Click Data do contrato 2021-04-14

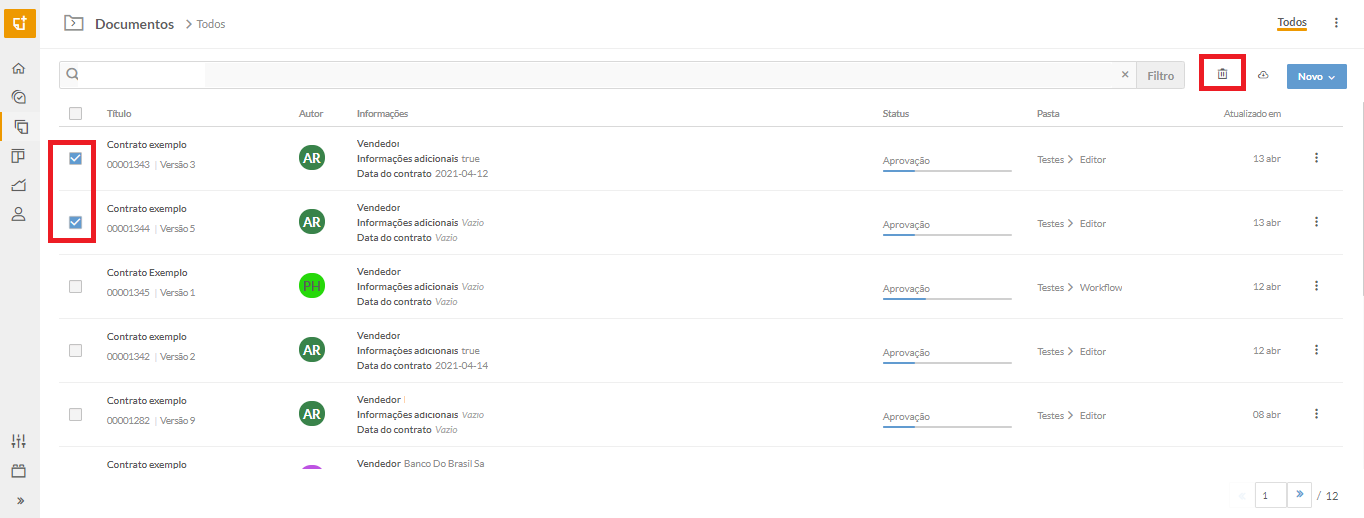point(422,366)
